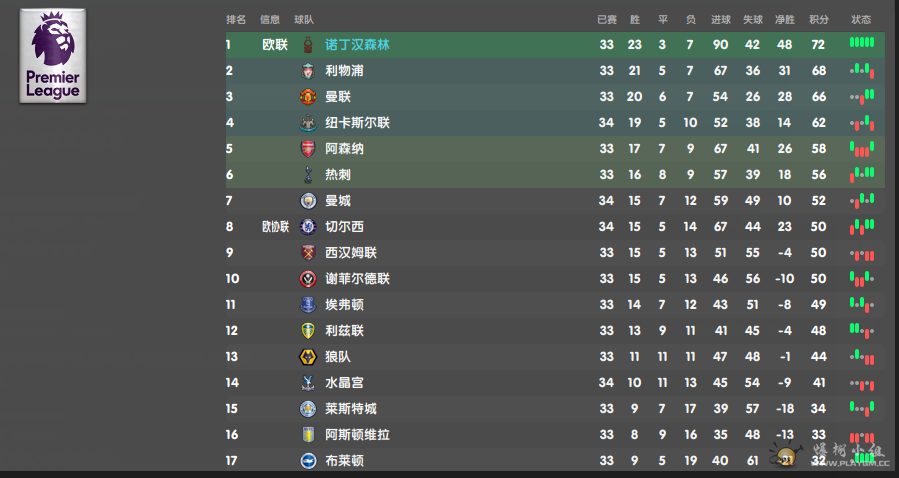Sort table by 净胜 goal difference header
Viewport: 899px width, 478px height.
coord(785,20)
